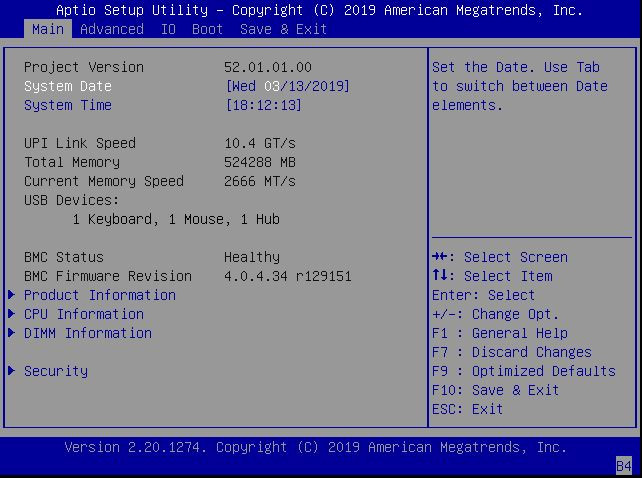Click the 1 Keyboard, 1 Mouse, 1 Hub text
642x478 pixels.
click(176, 220)
